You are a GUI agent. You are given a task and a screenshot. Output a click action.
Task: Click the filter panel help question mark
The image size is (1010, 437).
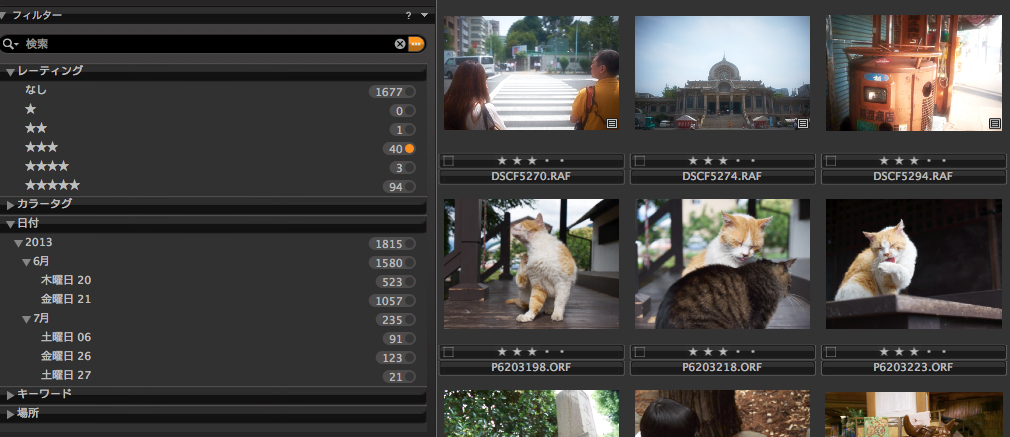[x=408, y=15]
